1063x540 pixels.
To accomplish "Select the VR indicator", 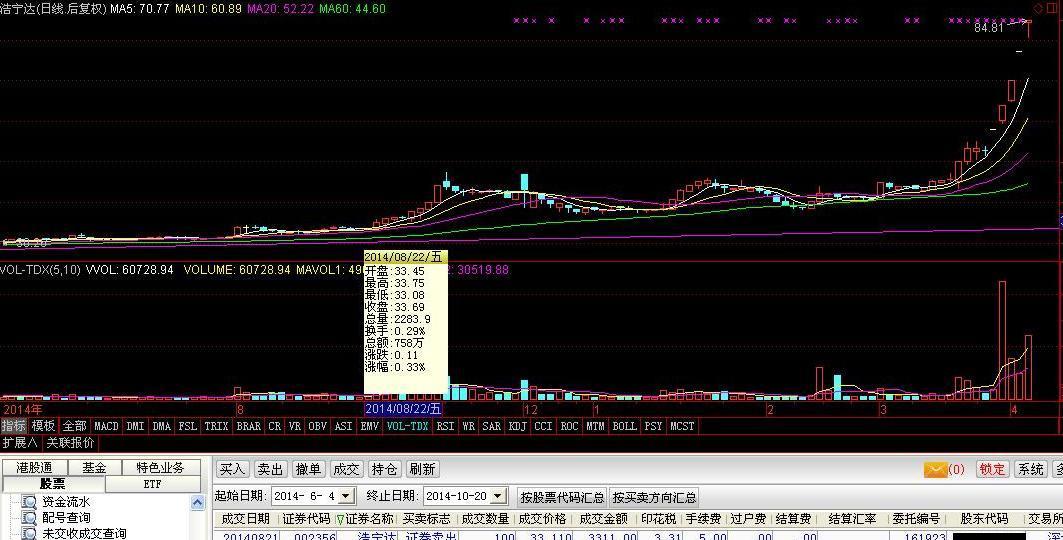I will (x=294, y=426).
